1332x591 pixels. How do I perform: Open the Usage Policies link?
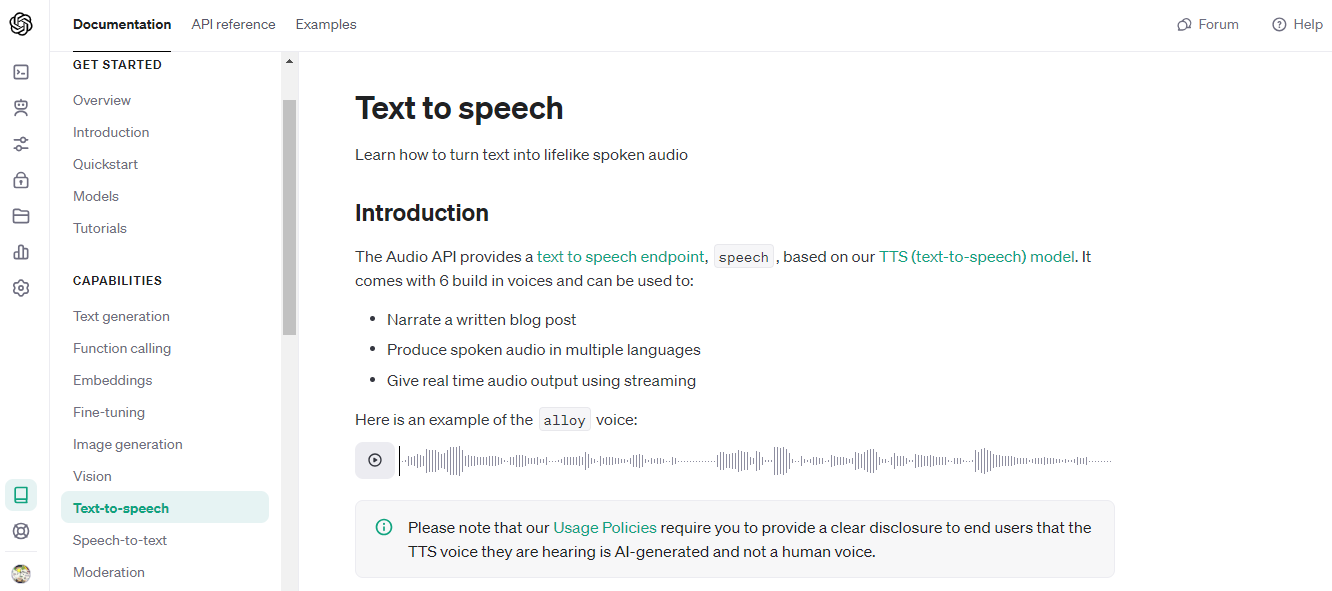(605, 527)
